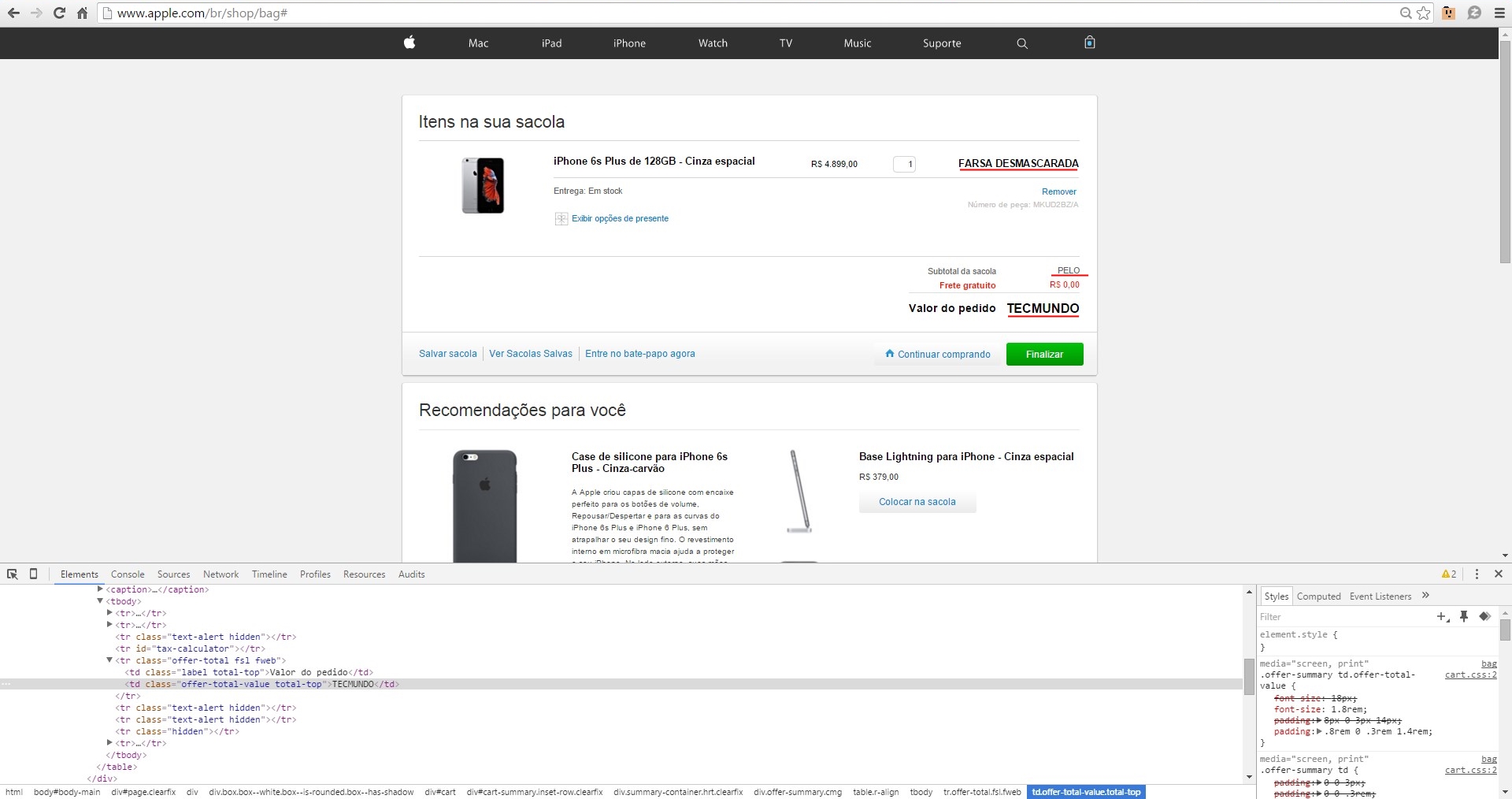Click the Salvar sacola link

[x=447, y=354]
